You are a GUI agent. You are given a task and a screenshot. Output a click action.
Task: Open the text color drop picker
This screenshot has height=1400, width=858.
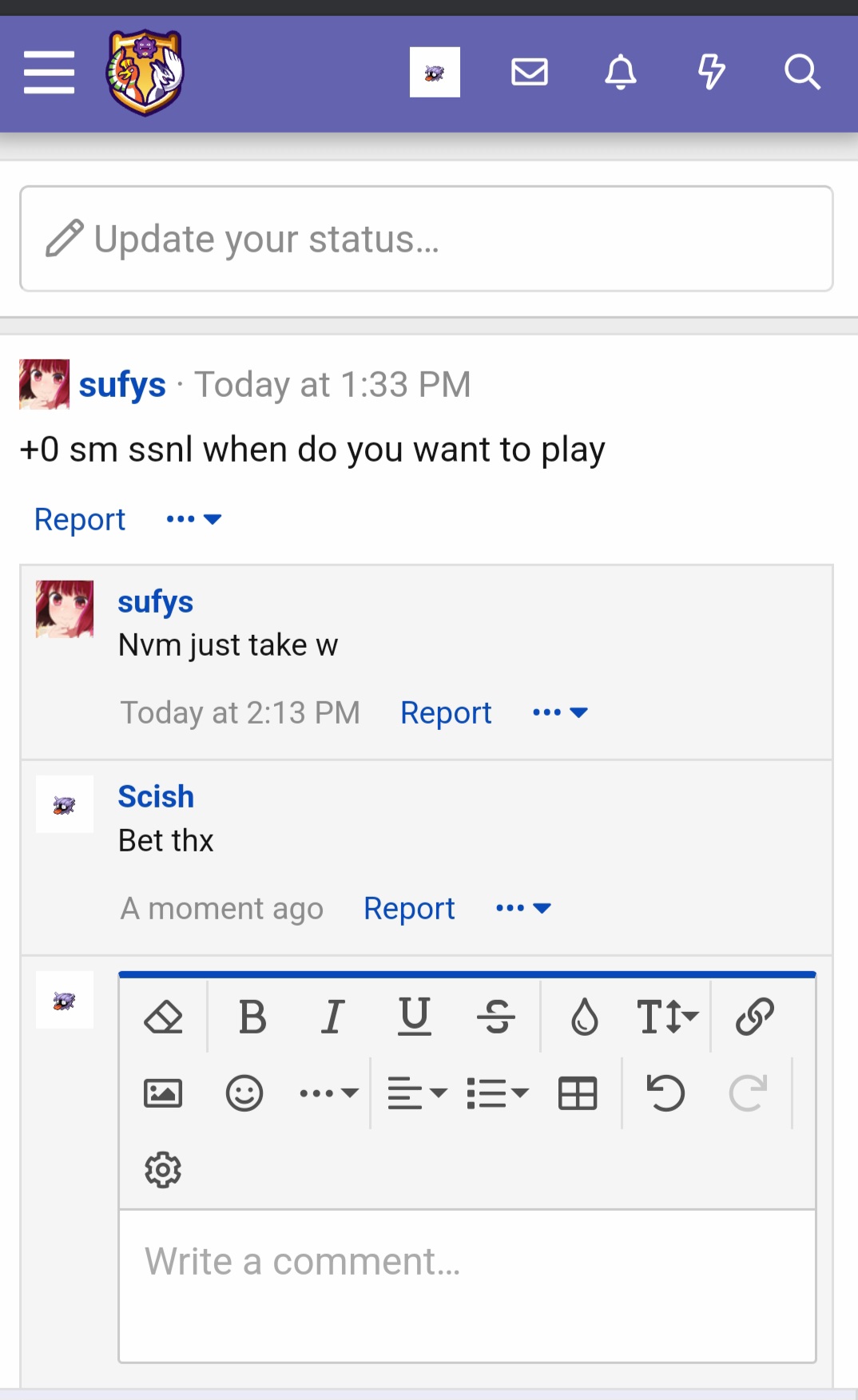pyautogui.click(x=585, y=1017)
